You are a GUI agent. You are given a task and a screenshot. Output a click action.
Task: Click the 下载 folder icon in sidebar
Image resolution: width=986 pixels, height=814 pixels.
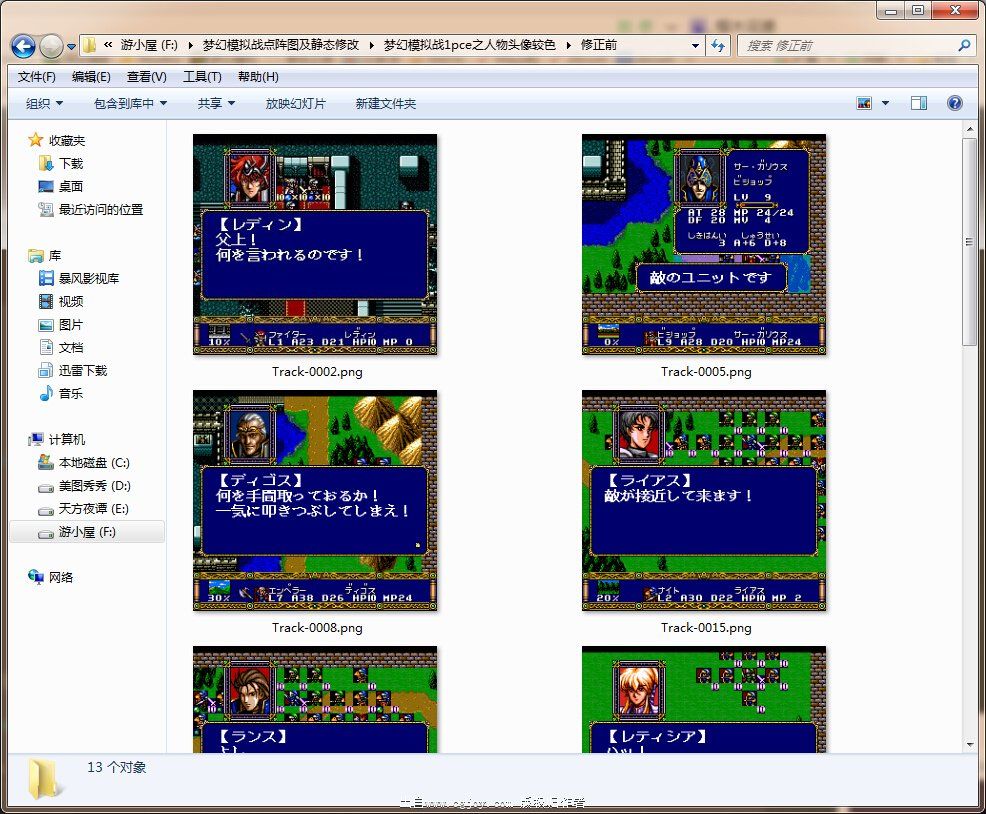[x=45, y=163]
